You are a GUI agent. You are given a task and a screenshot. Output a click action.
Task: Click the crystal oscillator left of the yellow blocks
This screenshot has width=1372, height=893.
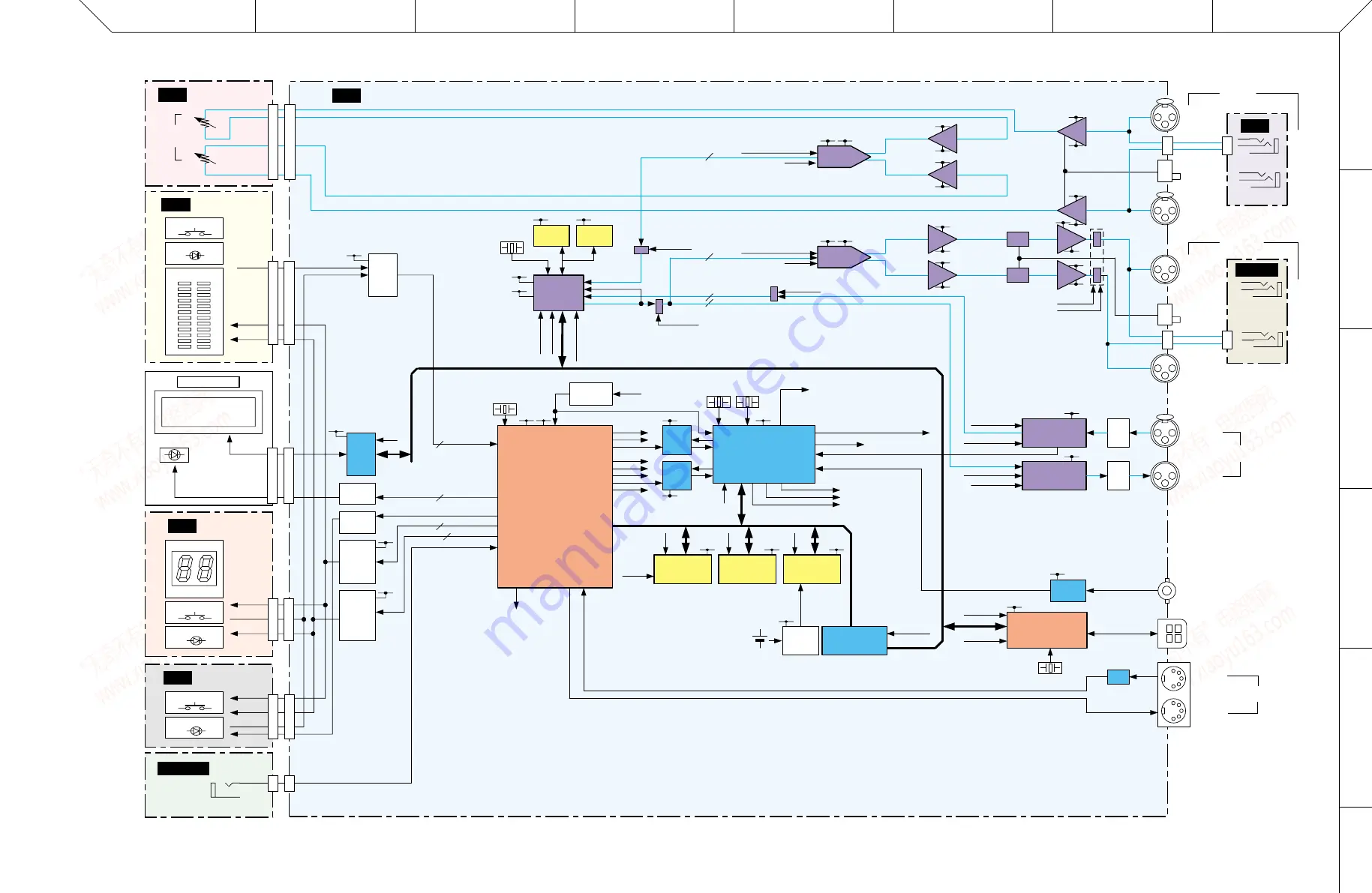click(x=512, y=247)
